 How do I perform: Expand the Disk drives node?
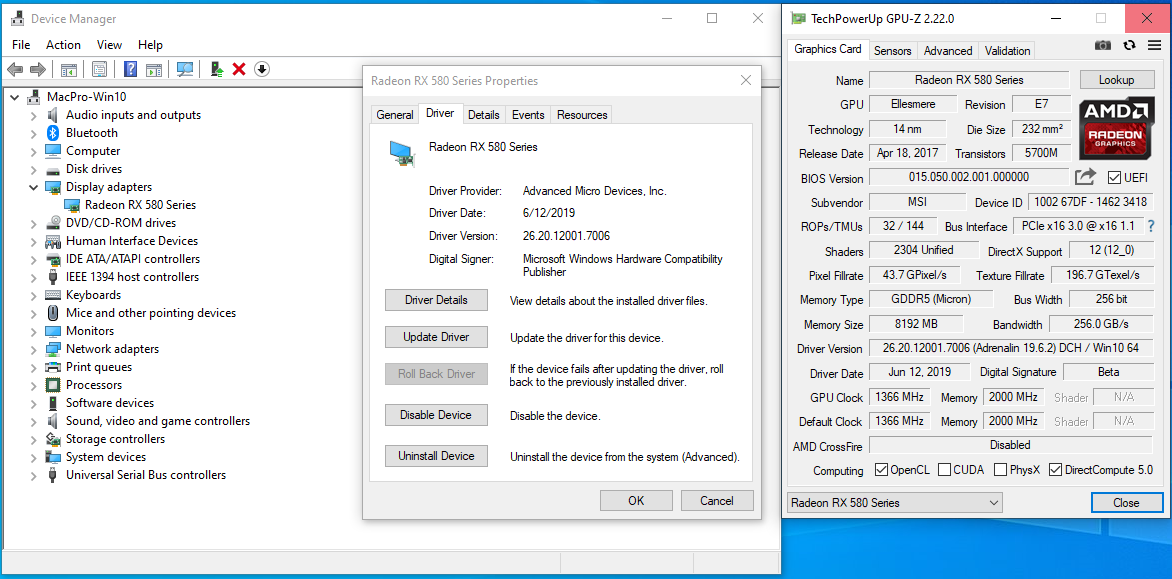34,169
